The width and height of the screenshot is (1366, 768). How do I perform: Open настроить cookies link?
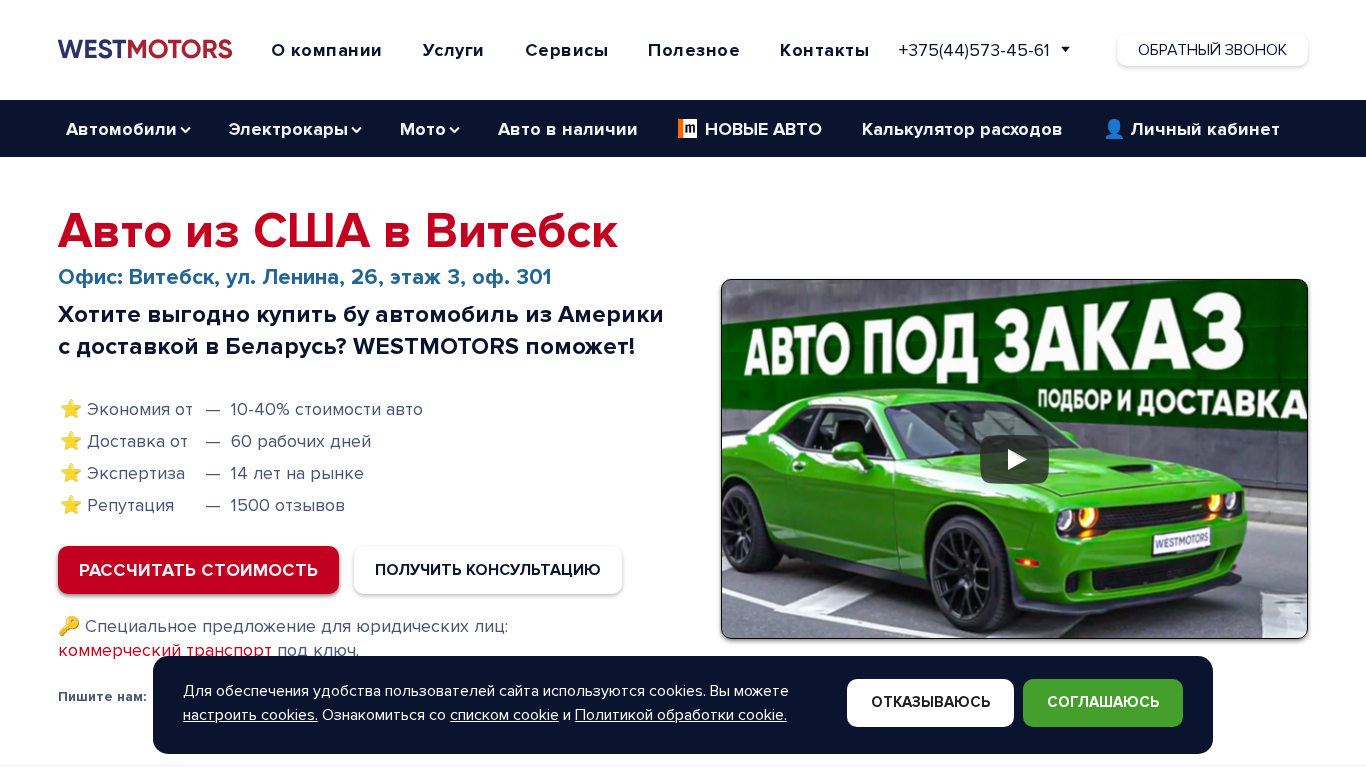(x=250, y=715)
